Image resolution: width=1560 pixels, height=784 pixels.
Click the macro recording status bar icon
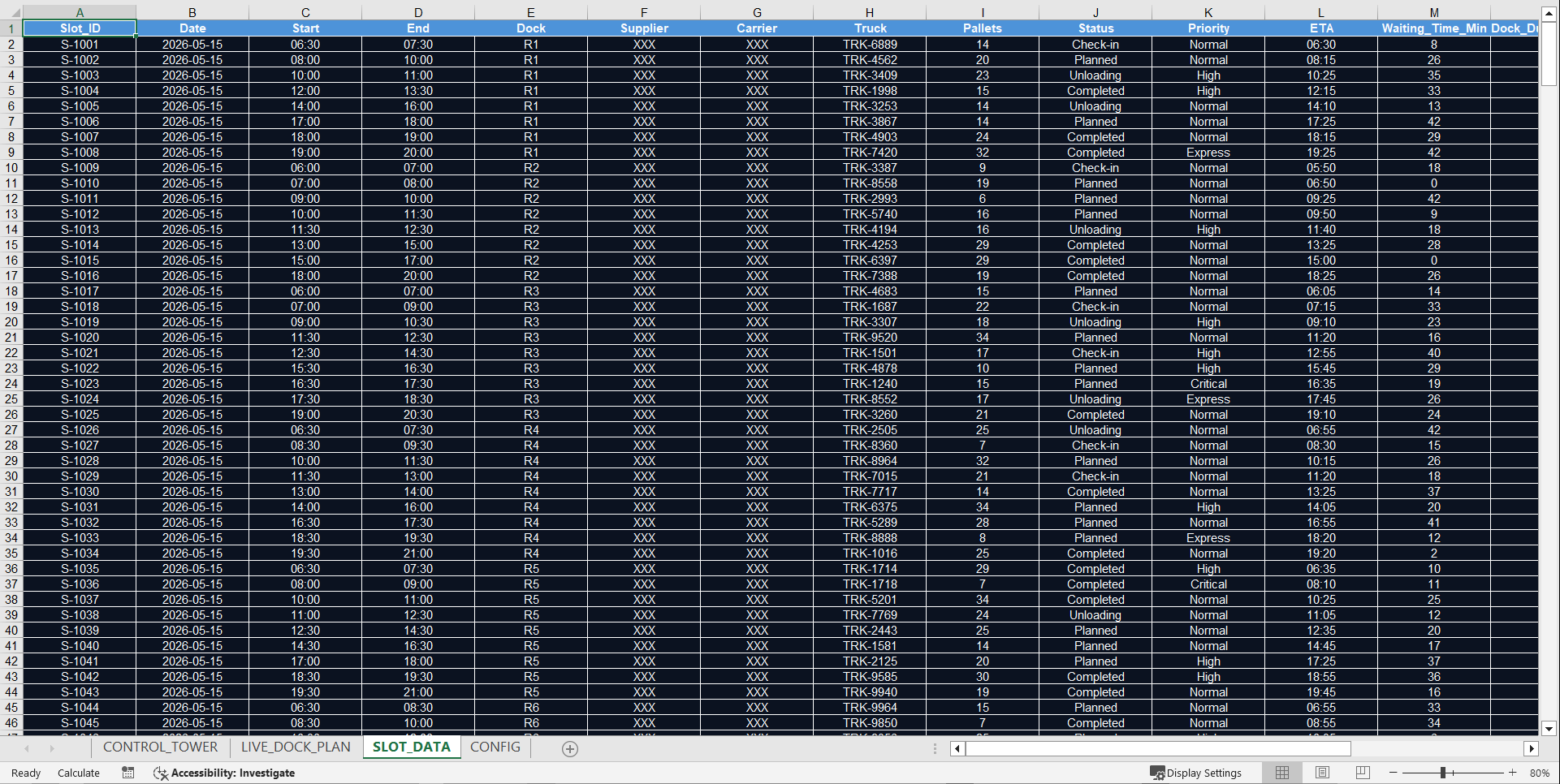128,773
